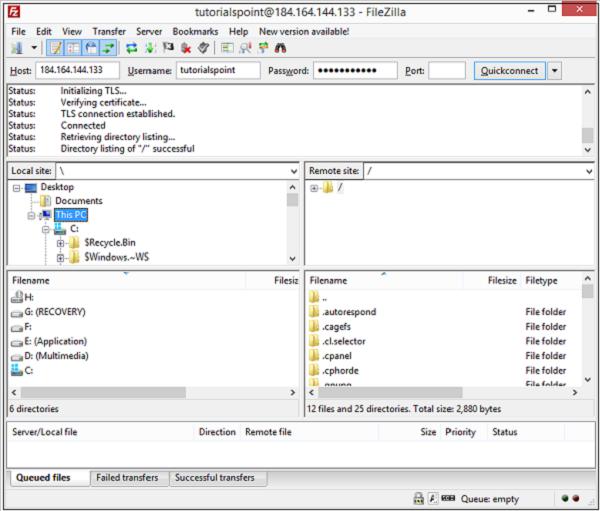Click the lock encryption status icon
Screen dimensions: 600x511
[419, 498]
